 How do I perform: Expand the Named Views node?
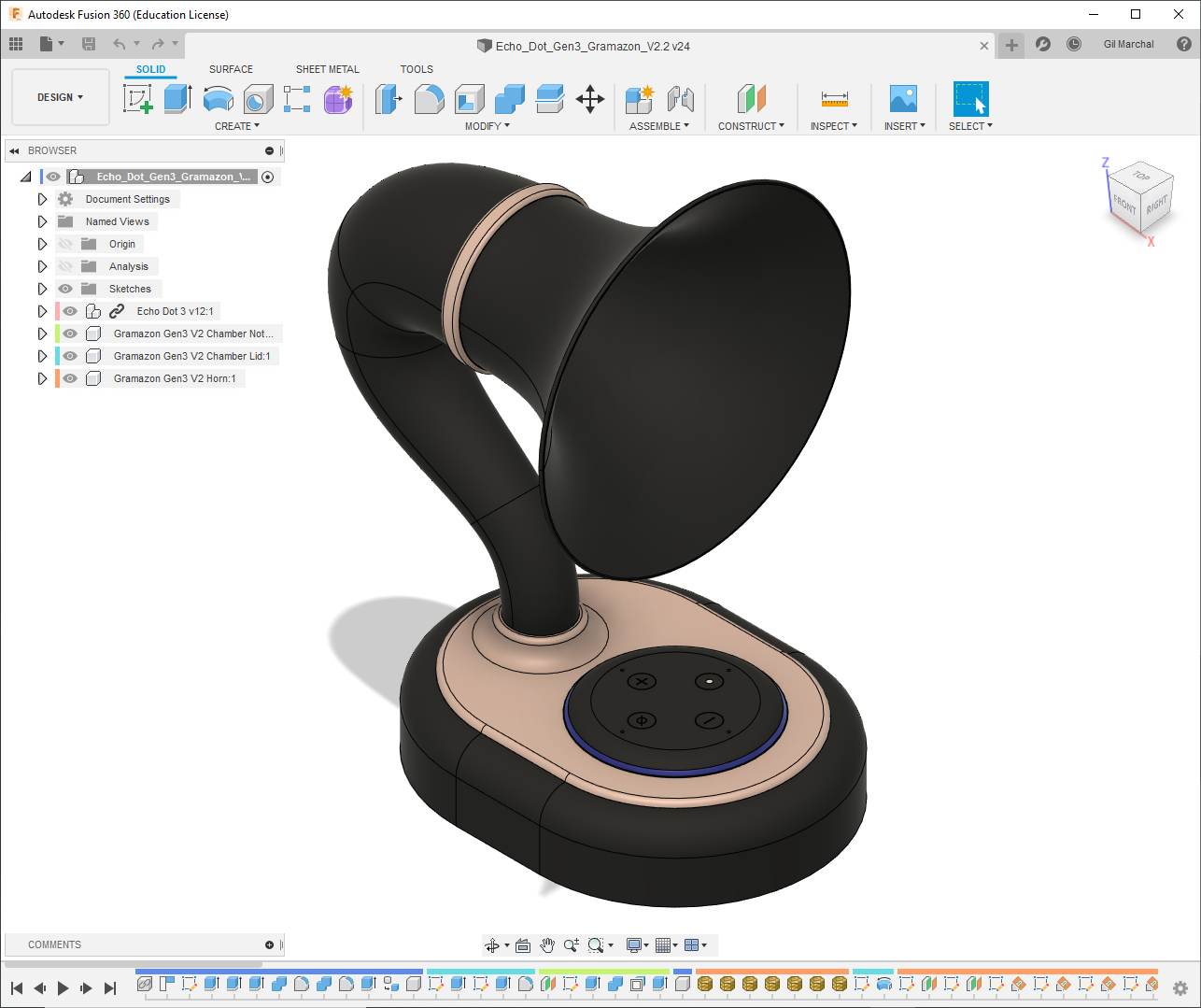(42, 221)
